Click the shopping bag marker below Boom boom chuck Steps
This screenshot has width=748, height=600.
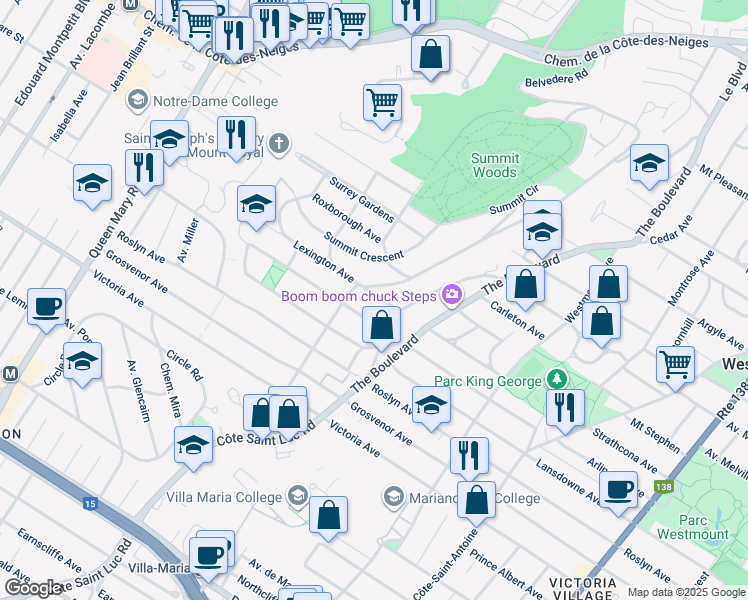click(x=381, y=324)
